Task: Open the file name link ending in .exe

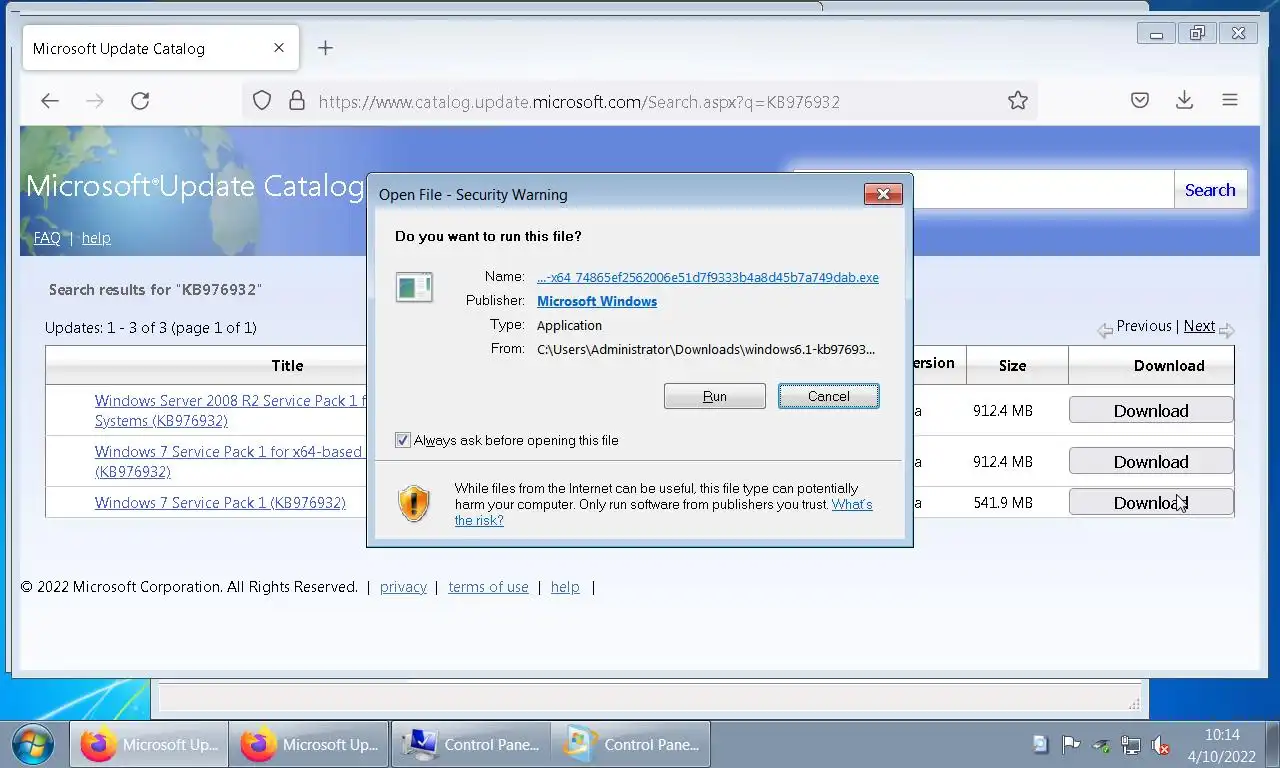Action: click(708, 277)
